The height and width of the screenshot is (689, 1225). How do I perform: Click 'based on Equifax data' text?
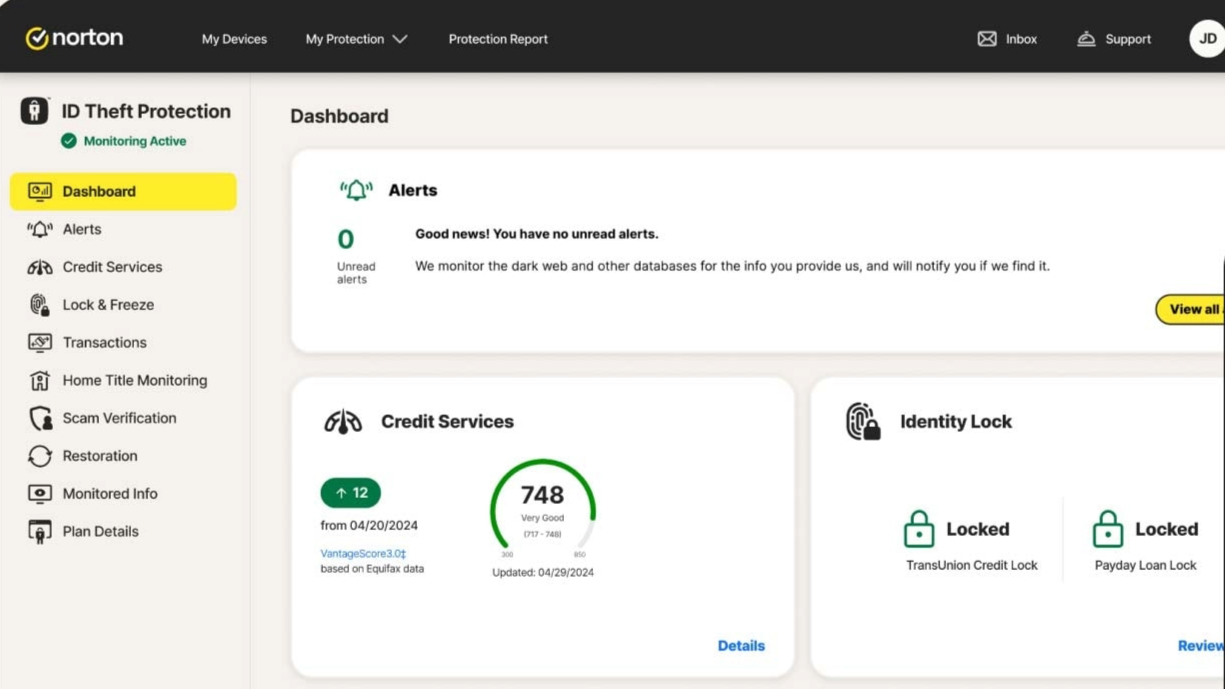(x=372, y=569)
